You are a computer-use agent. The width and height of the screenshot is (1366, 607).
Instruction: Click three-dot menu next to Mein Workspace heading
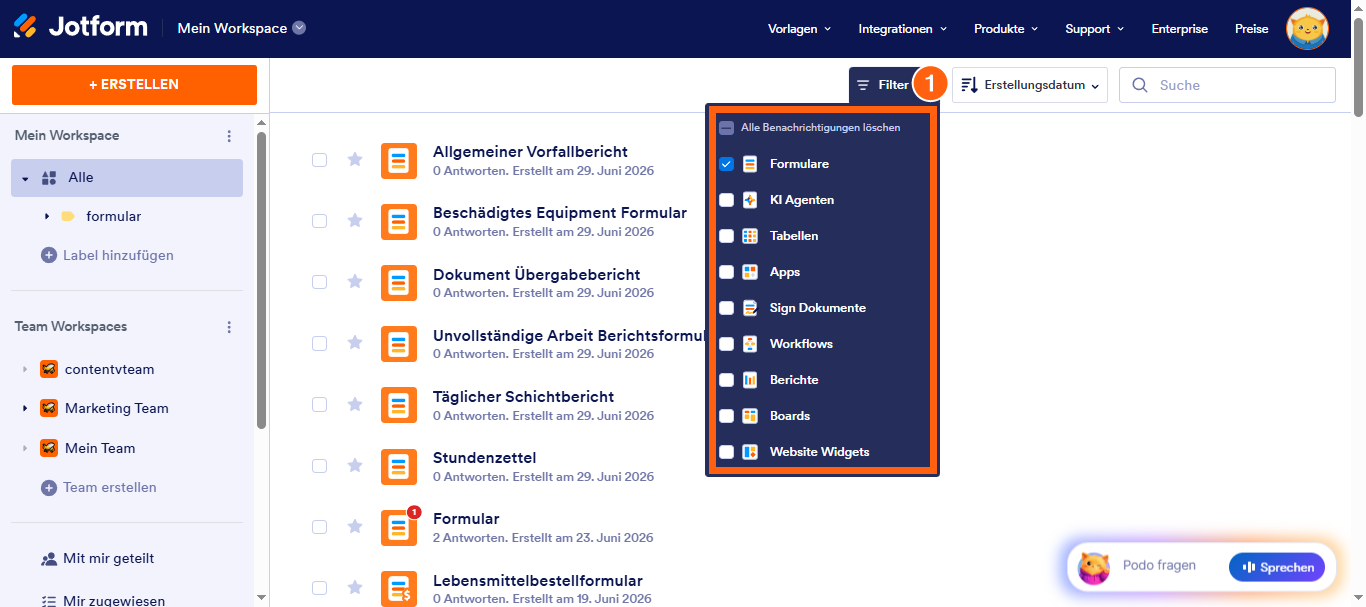click(x=229, y=136)
